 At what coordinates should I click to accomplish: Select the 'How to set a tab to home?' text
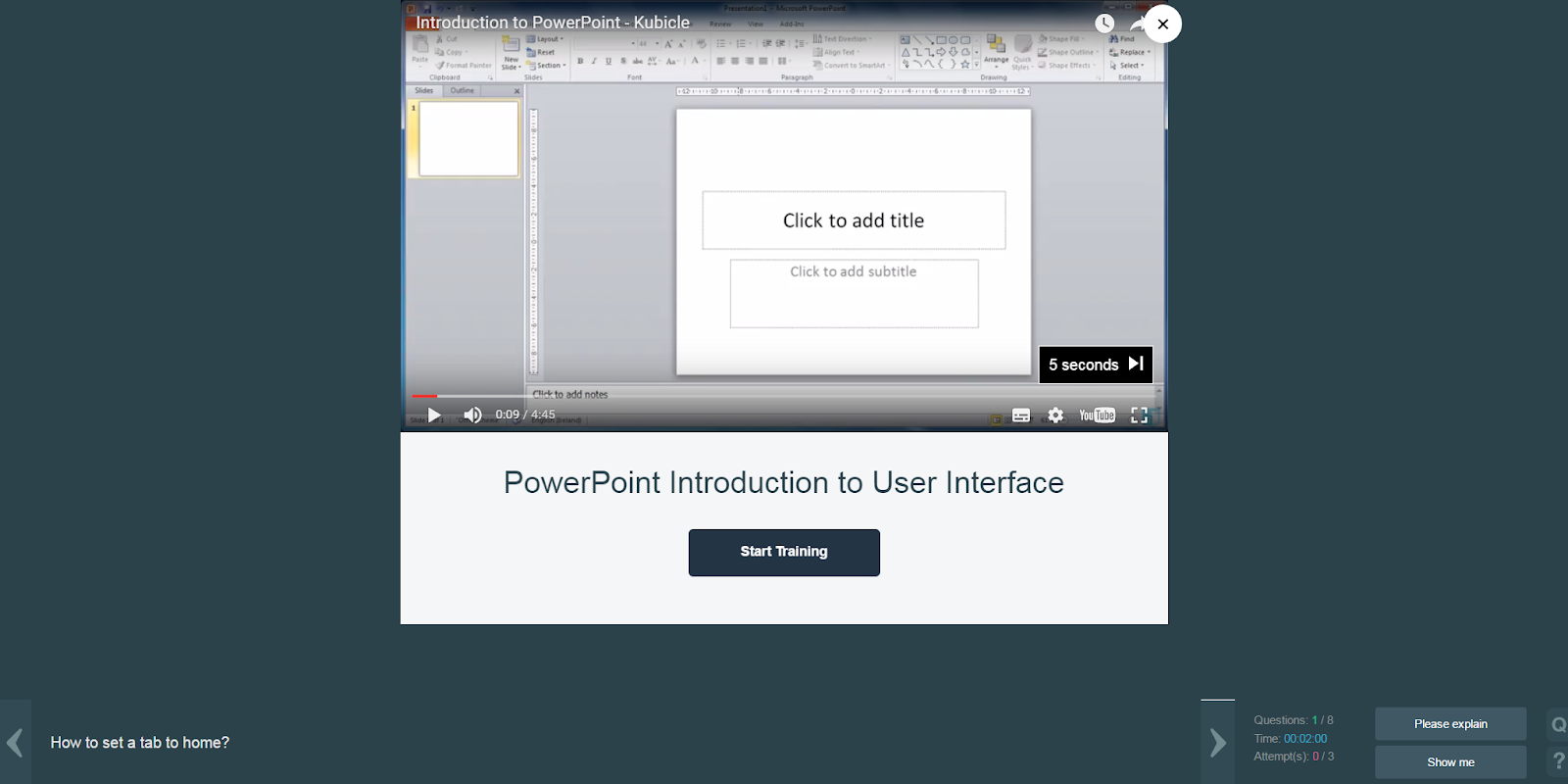click(140, 743)
